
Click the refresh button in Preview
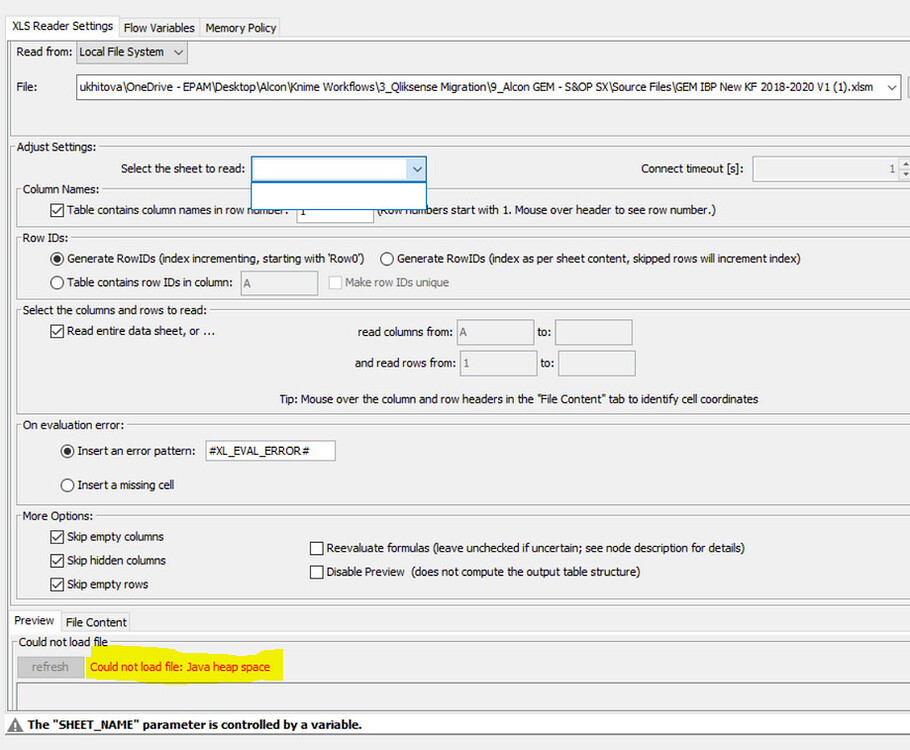(50, 667)
